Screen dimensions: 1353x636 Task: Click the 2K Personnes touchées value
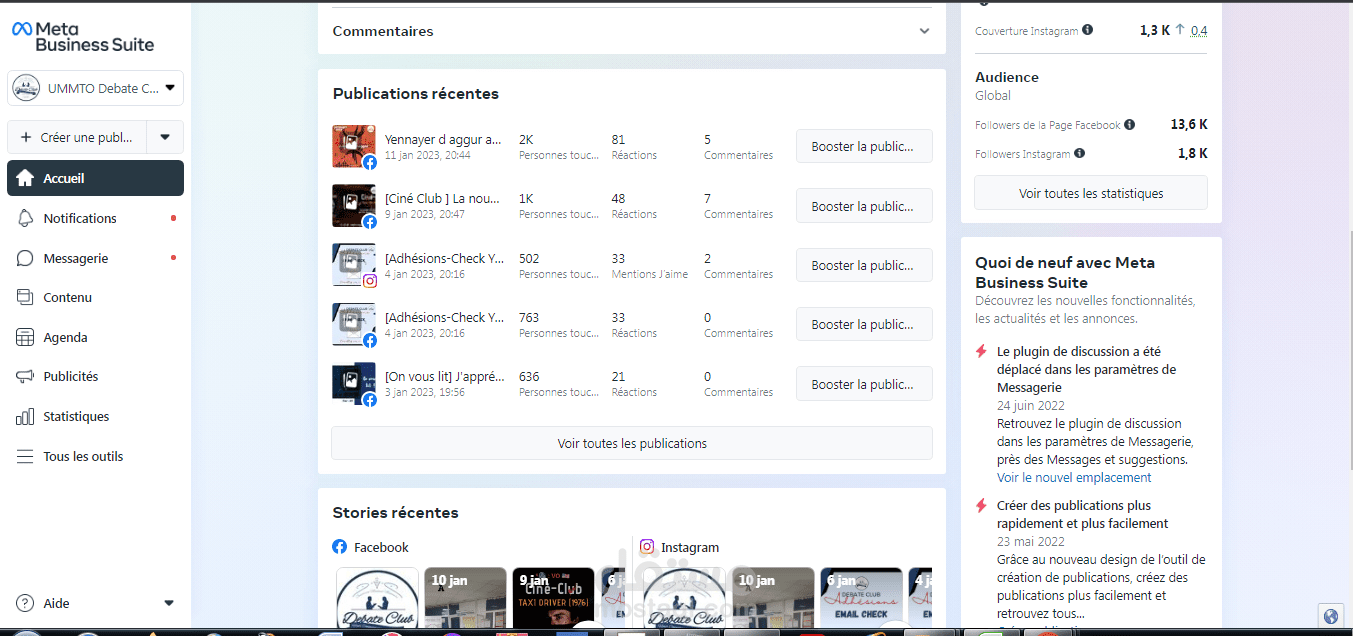(526, 139)
